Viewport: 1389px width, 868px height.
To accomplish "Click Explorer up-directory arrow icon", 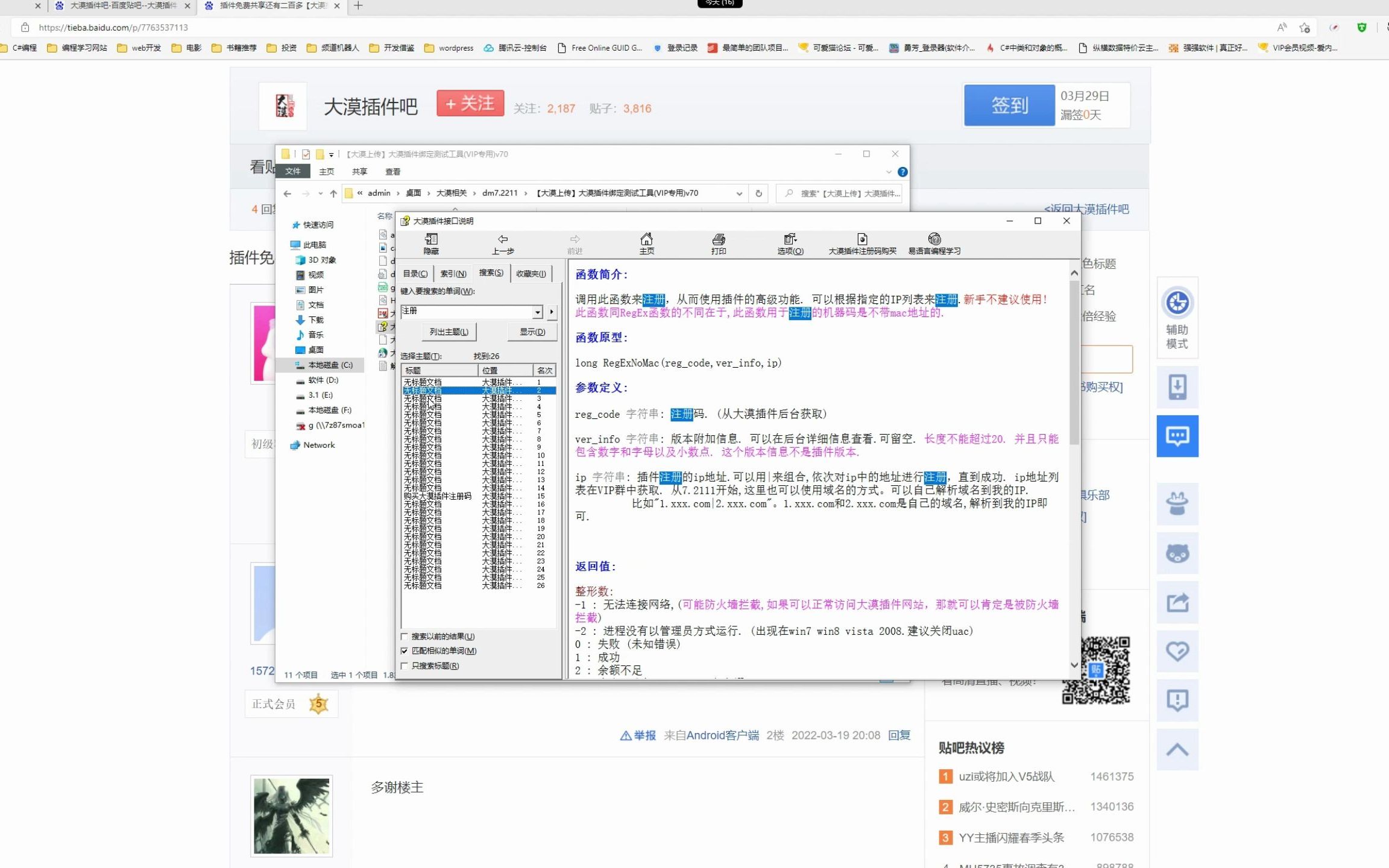I will click(333, 193).
